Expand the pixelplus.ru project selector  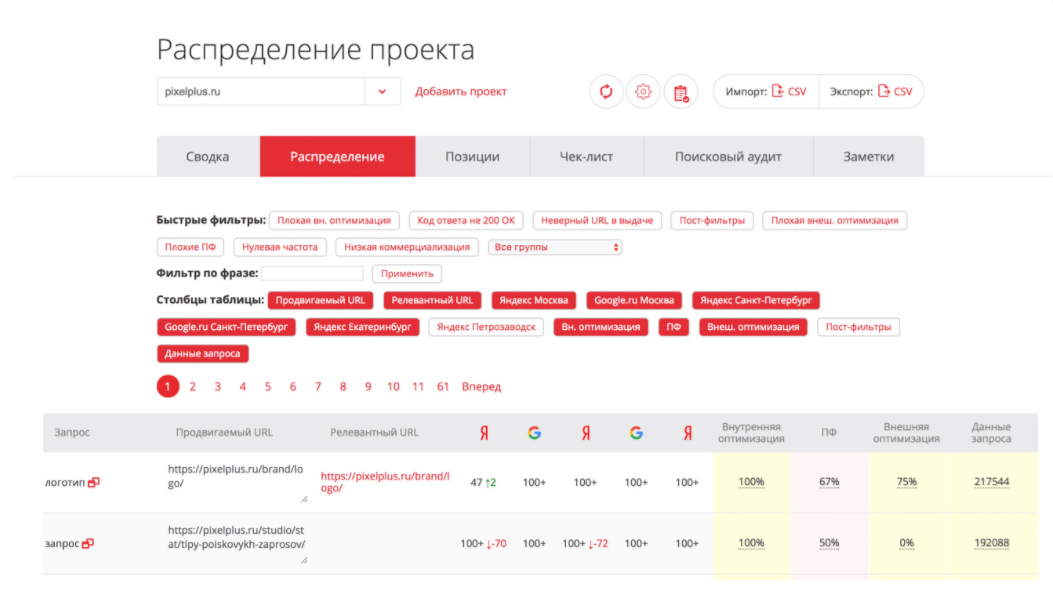coord(382,90)
